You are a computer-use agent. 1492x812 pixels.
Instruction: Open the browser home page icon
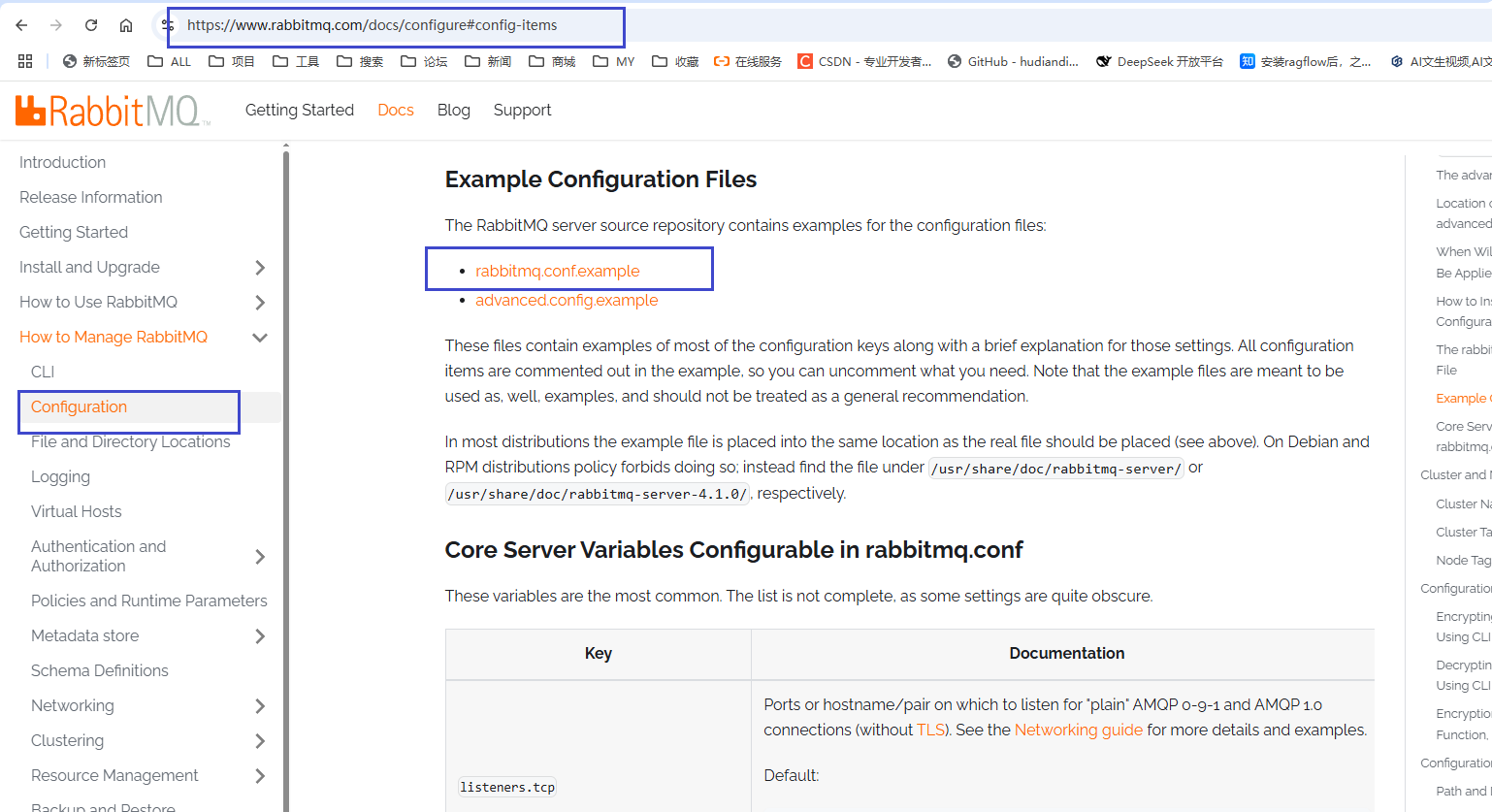(x=126, y=25)
